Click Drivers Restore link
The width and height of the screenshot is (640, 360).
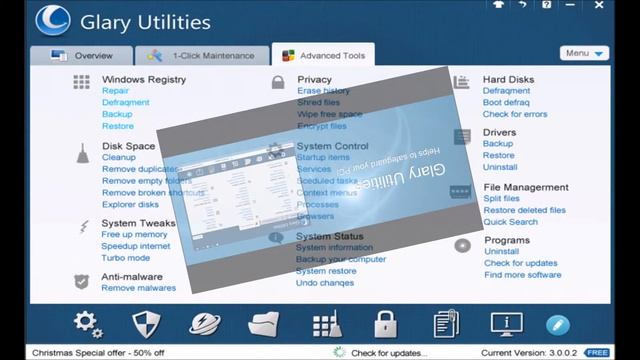tap(498, 156)
